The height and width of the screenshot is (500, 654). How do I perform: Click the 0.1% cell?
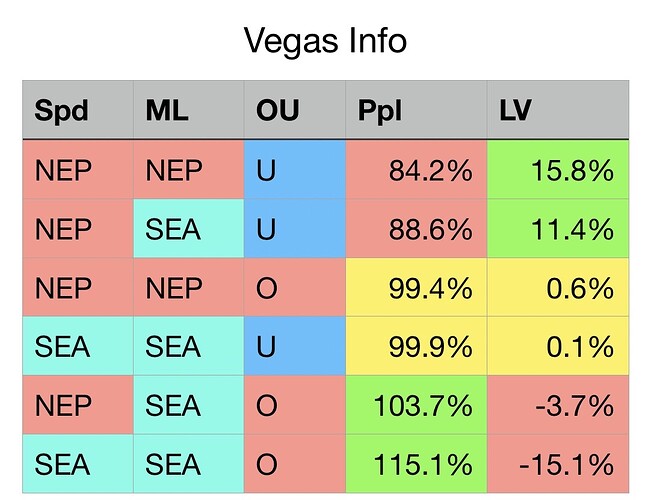tap(557, 346)
